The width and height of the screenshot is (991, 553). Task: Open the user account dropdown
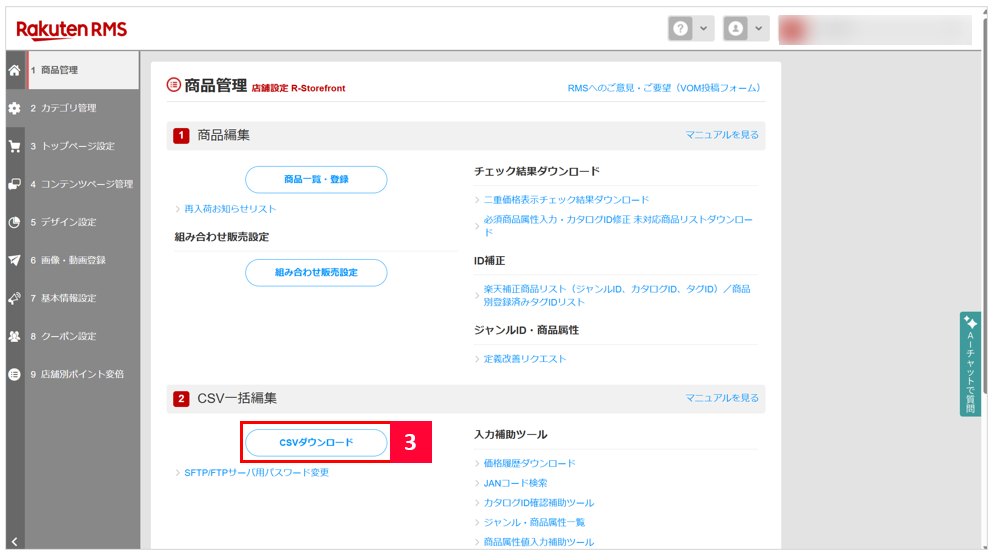coord(746,30)
